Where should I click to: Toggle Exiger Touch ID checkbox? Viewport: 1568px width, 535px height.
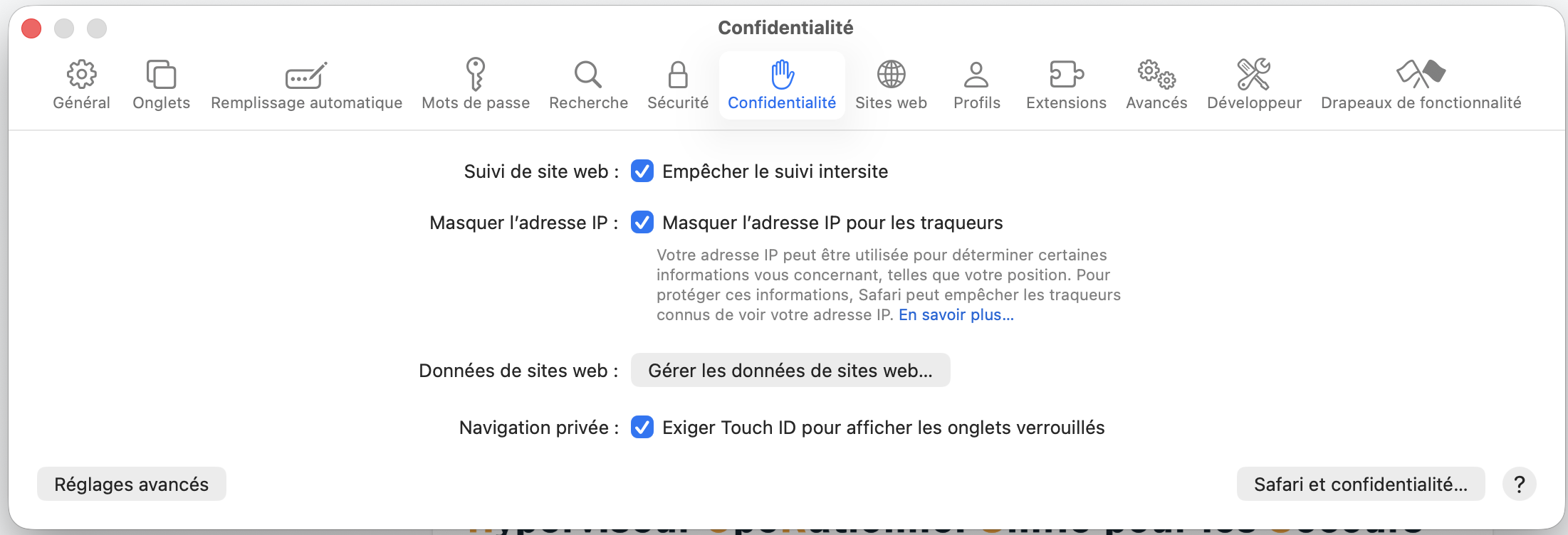click(642, 428)
